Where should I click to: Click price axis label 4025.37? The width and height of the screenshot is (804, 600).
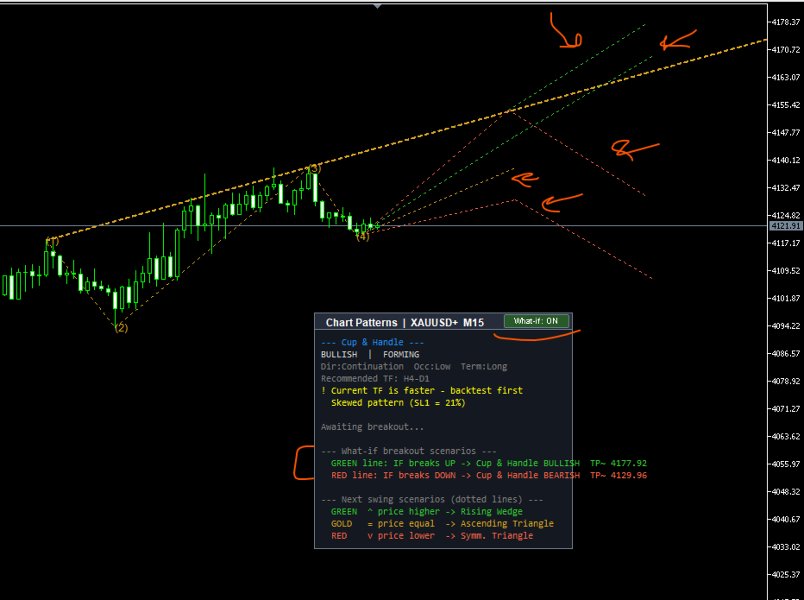786,575
